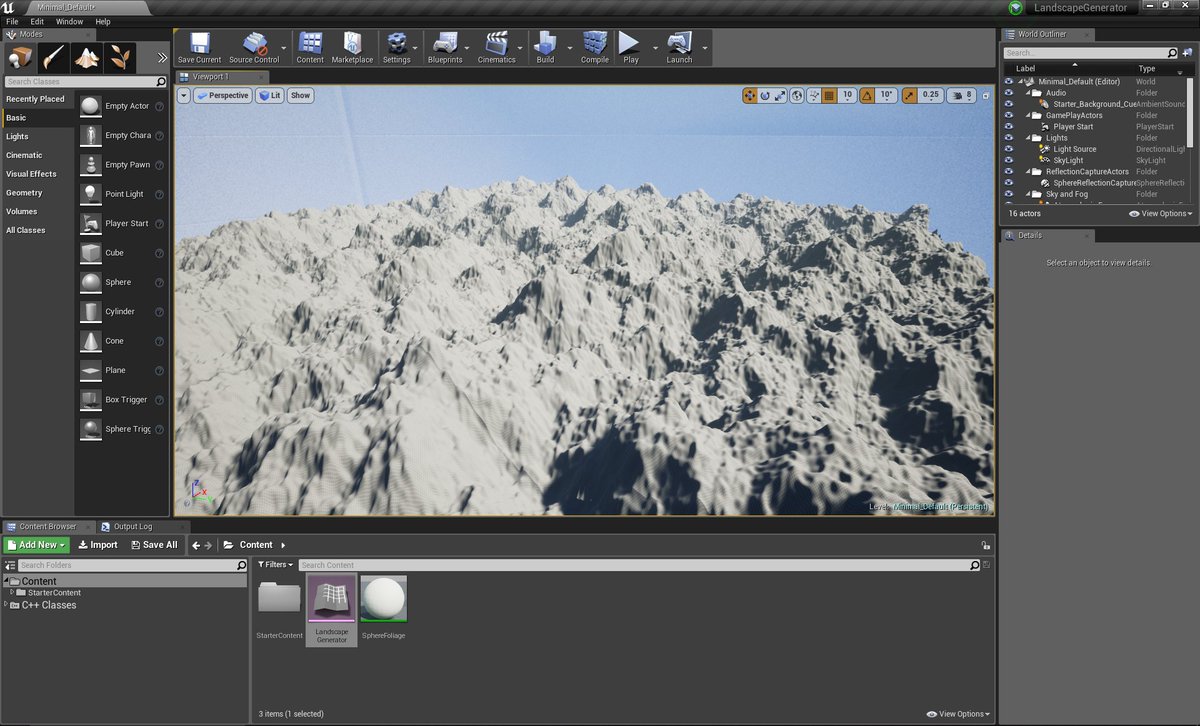Toggle rotation snapping in viewport

866,95
